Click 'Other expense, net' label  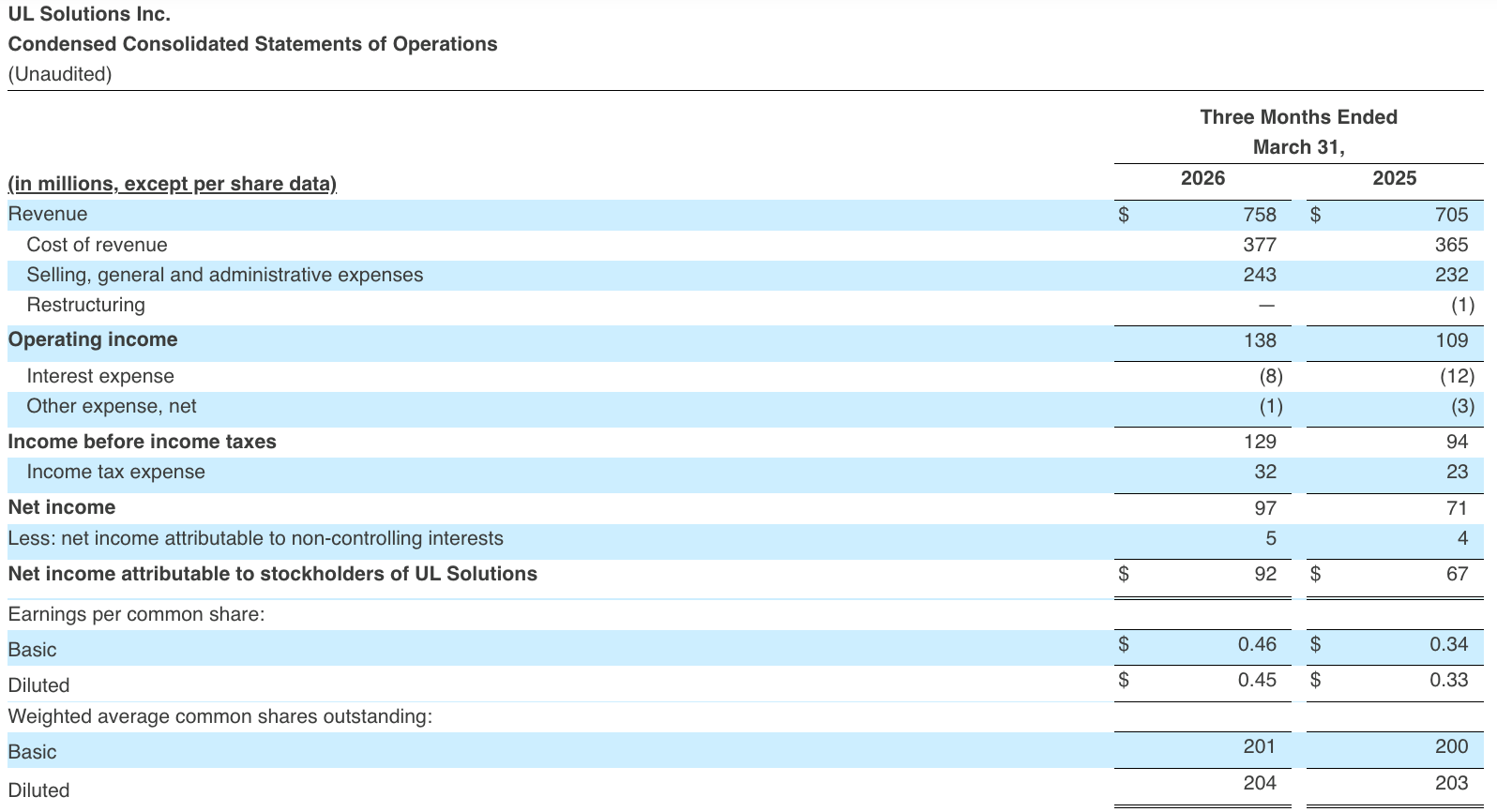coord(112,406)
